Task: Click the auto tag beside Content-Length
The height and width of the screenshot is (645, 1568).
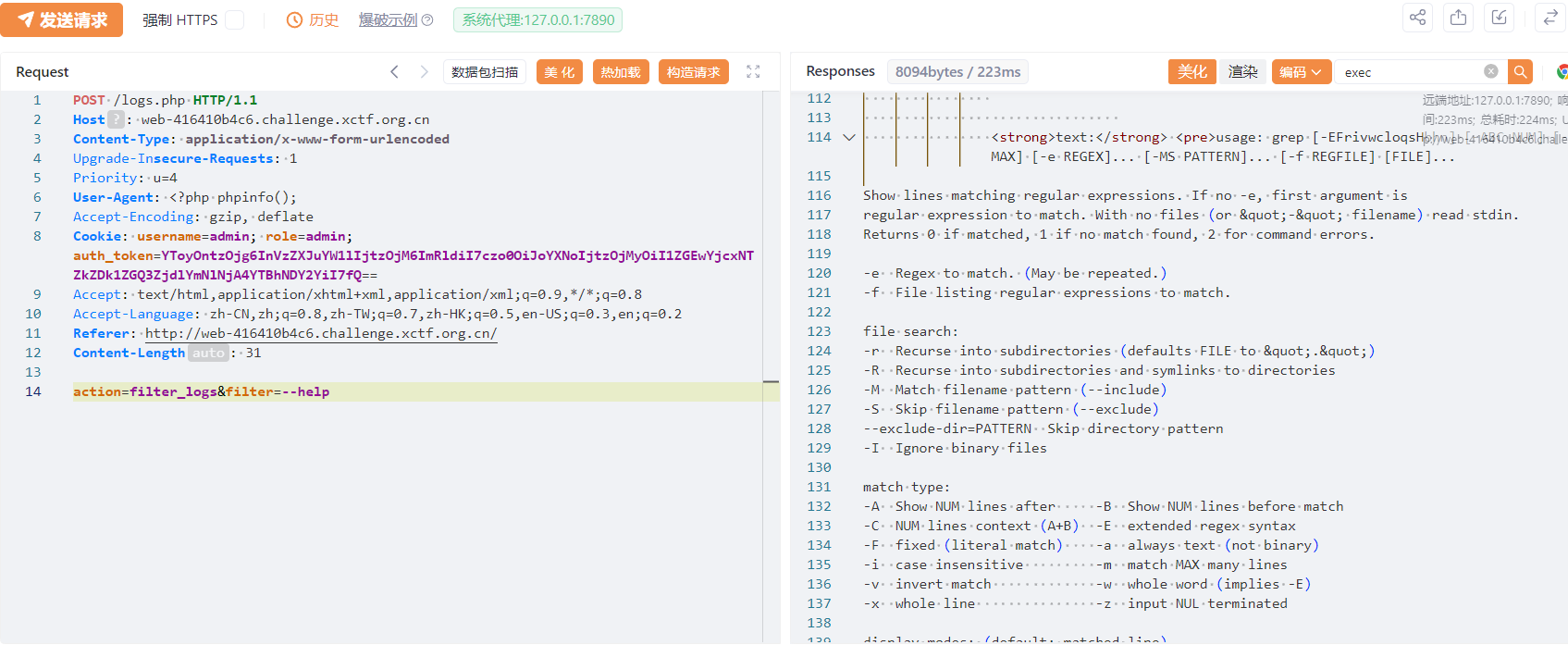Action: point(208,353)
